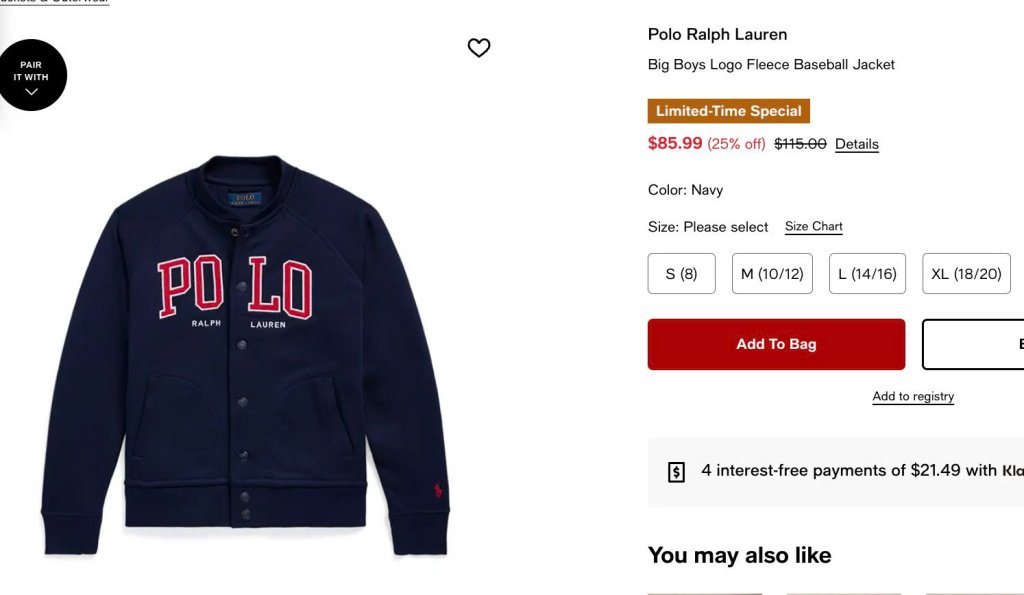Click the Jackets & Outerwear breadcrumb link
This screenshot has height=595, width=1024.
[54, 2]
